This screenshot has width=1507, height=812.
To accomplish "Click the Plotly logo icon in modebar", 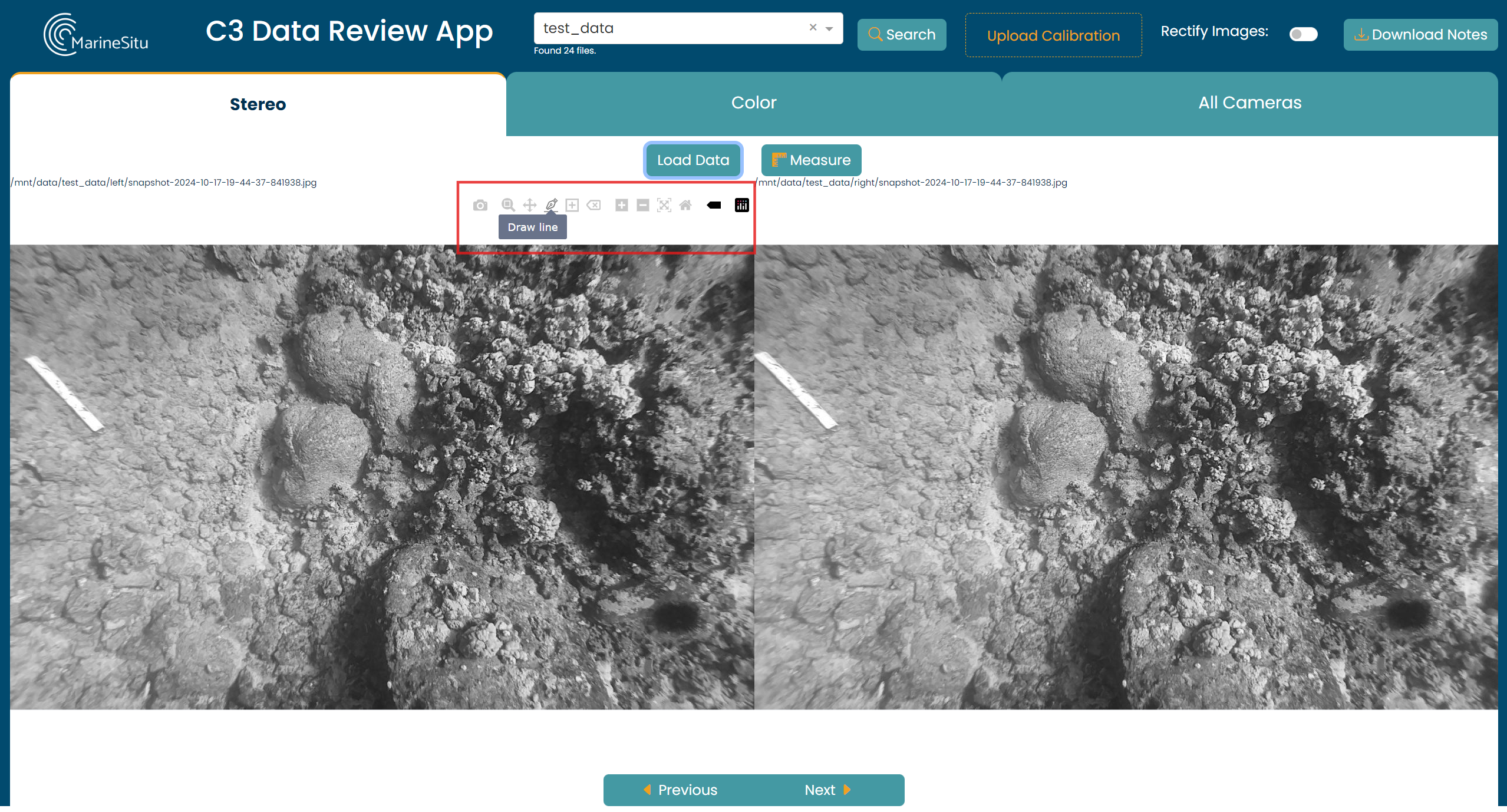I will [x=741, y=205].
